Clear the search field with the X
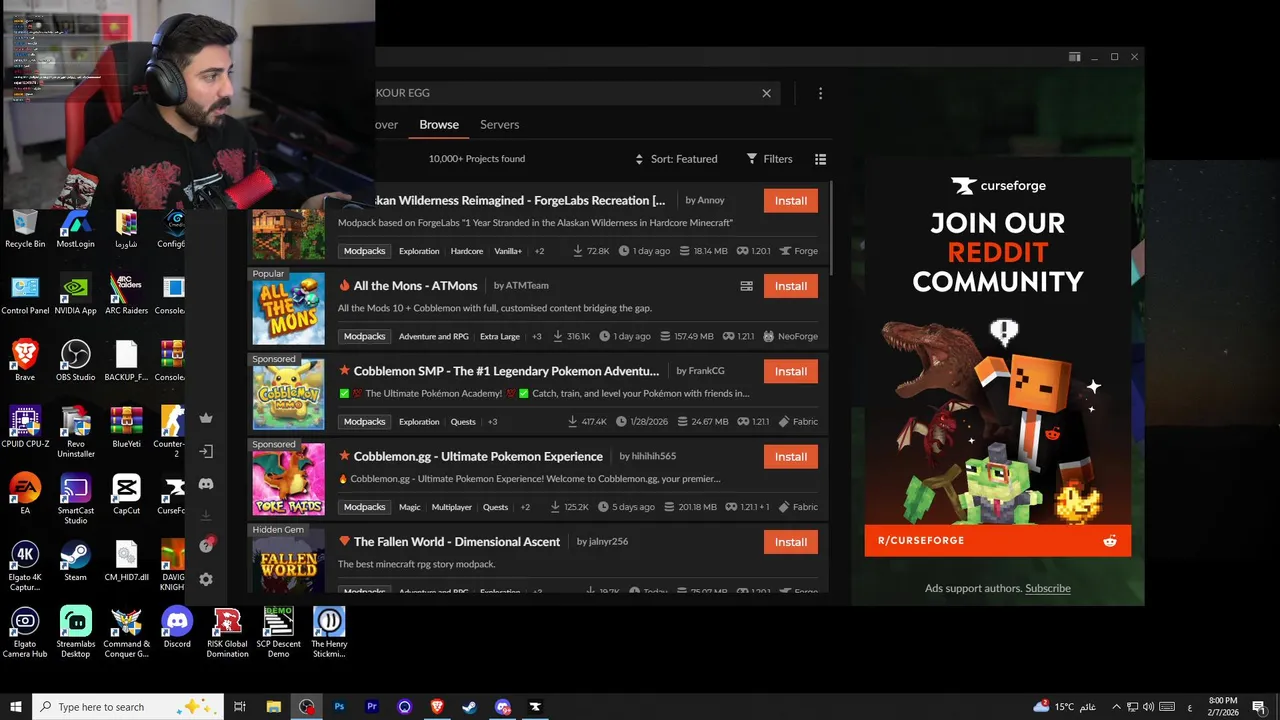The image size is (1280, 720). [767, 93]
